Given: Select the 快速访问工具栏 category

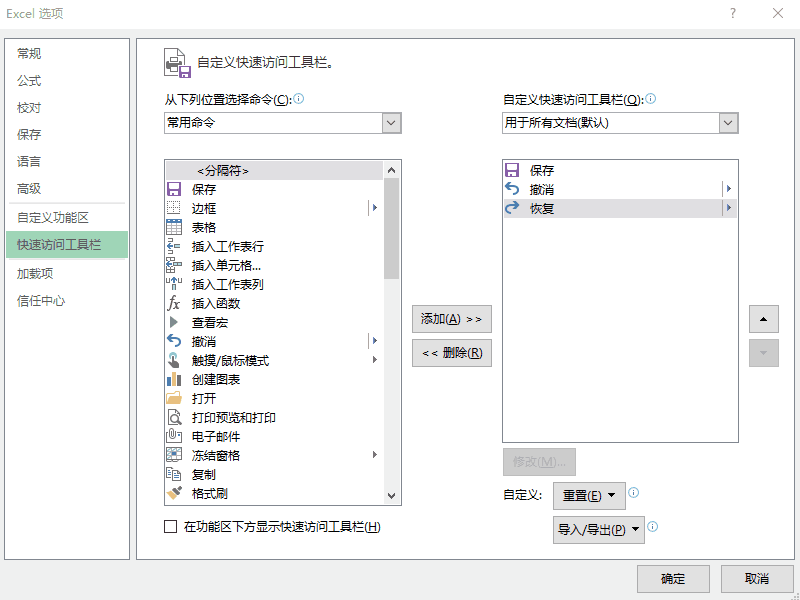Looking at the screenshot, I should tap(67, 244).
